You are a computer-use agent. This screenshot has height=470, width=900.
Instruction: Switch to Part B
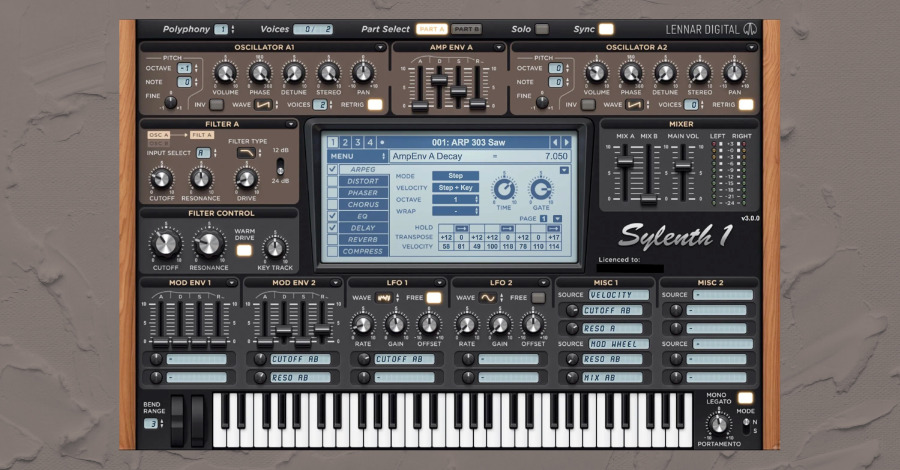pos(465,29)
